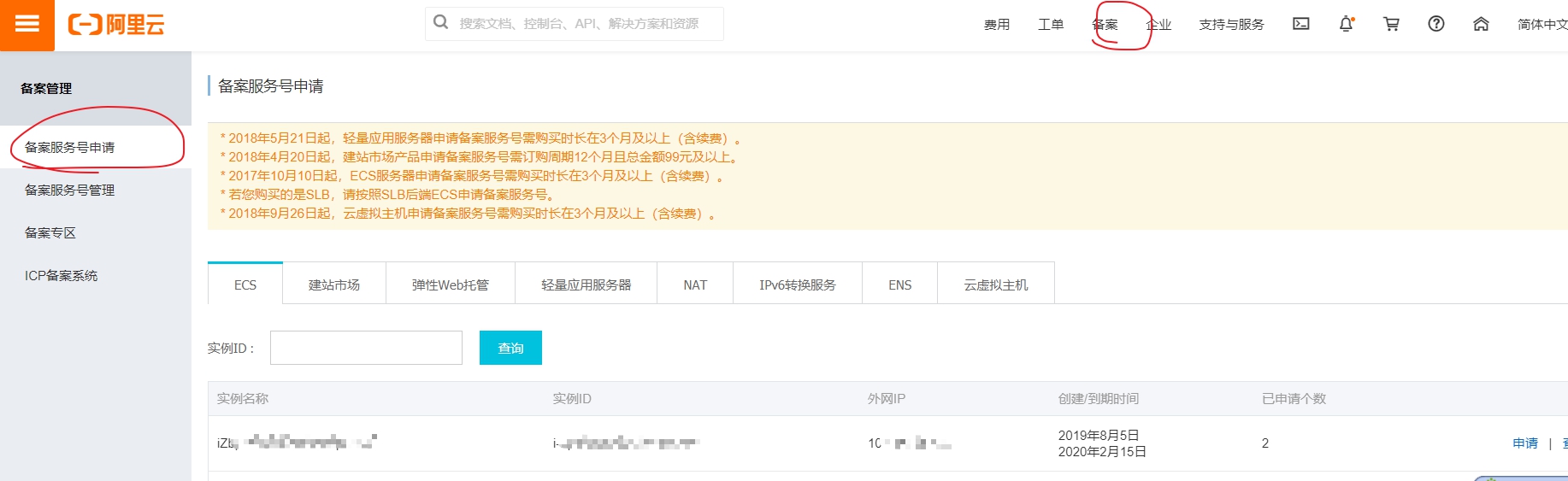Open the notifications bell
Image resolution: width=1568 pixels, height=481 pixels.
tap(1346, 24)
